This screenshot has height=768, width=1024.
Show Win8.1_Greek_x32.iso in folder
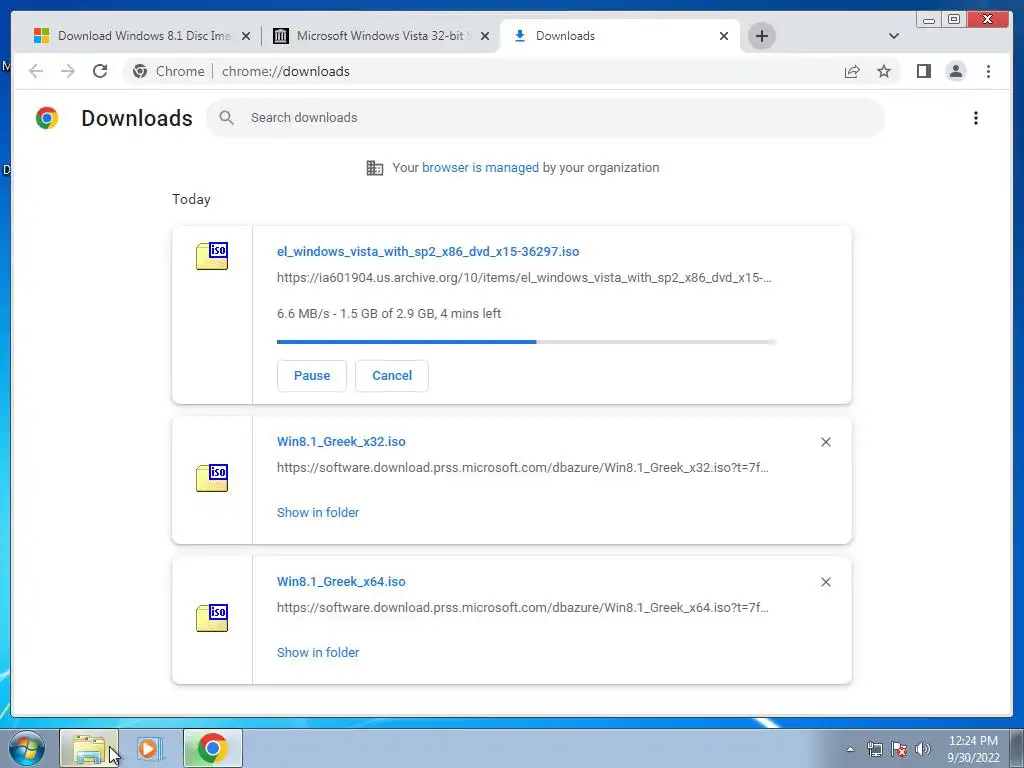pos(318,513)
